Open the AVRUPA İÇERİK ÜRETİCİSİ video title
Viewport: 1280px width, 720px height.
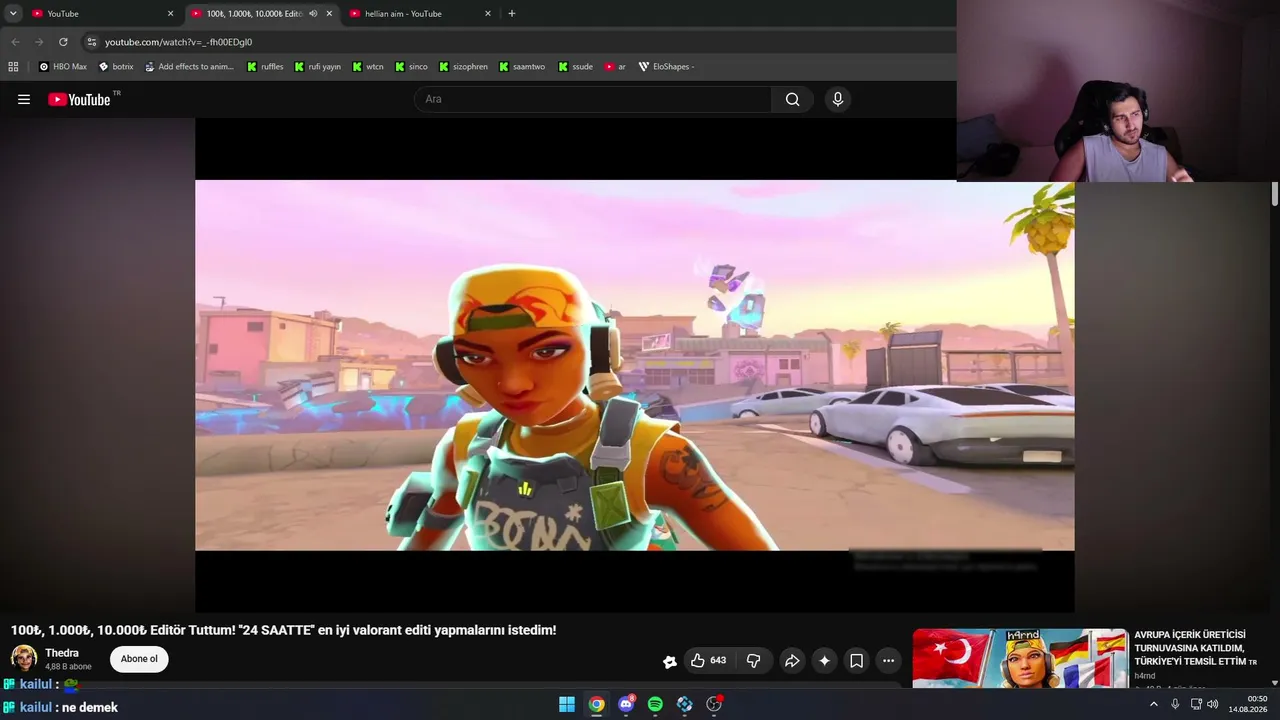(x=1195, y=648)
